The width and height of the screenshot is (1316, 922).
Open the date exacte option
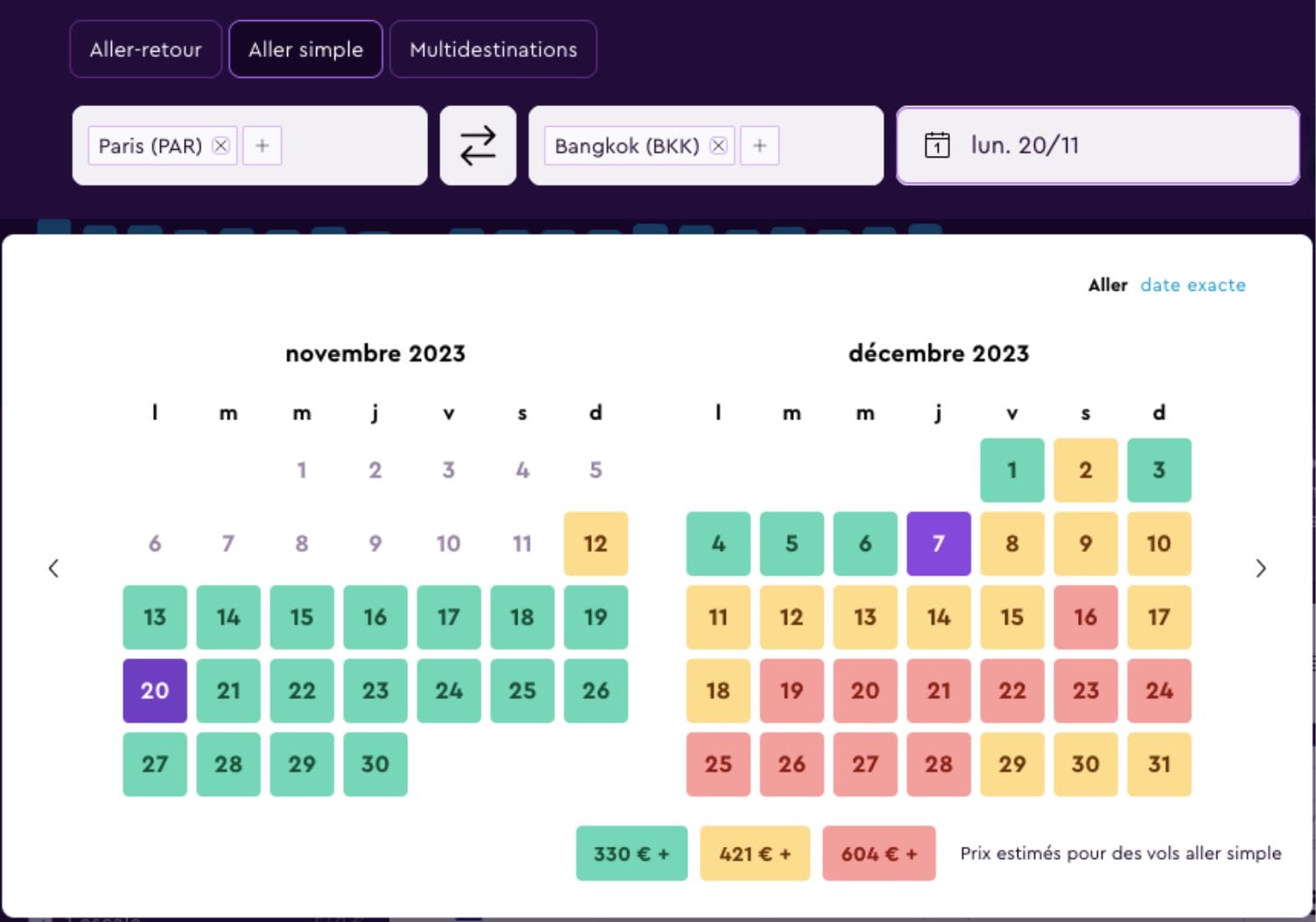tap(1193, 285)
